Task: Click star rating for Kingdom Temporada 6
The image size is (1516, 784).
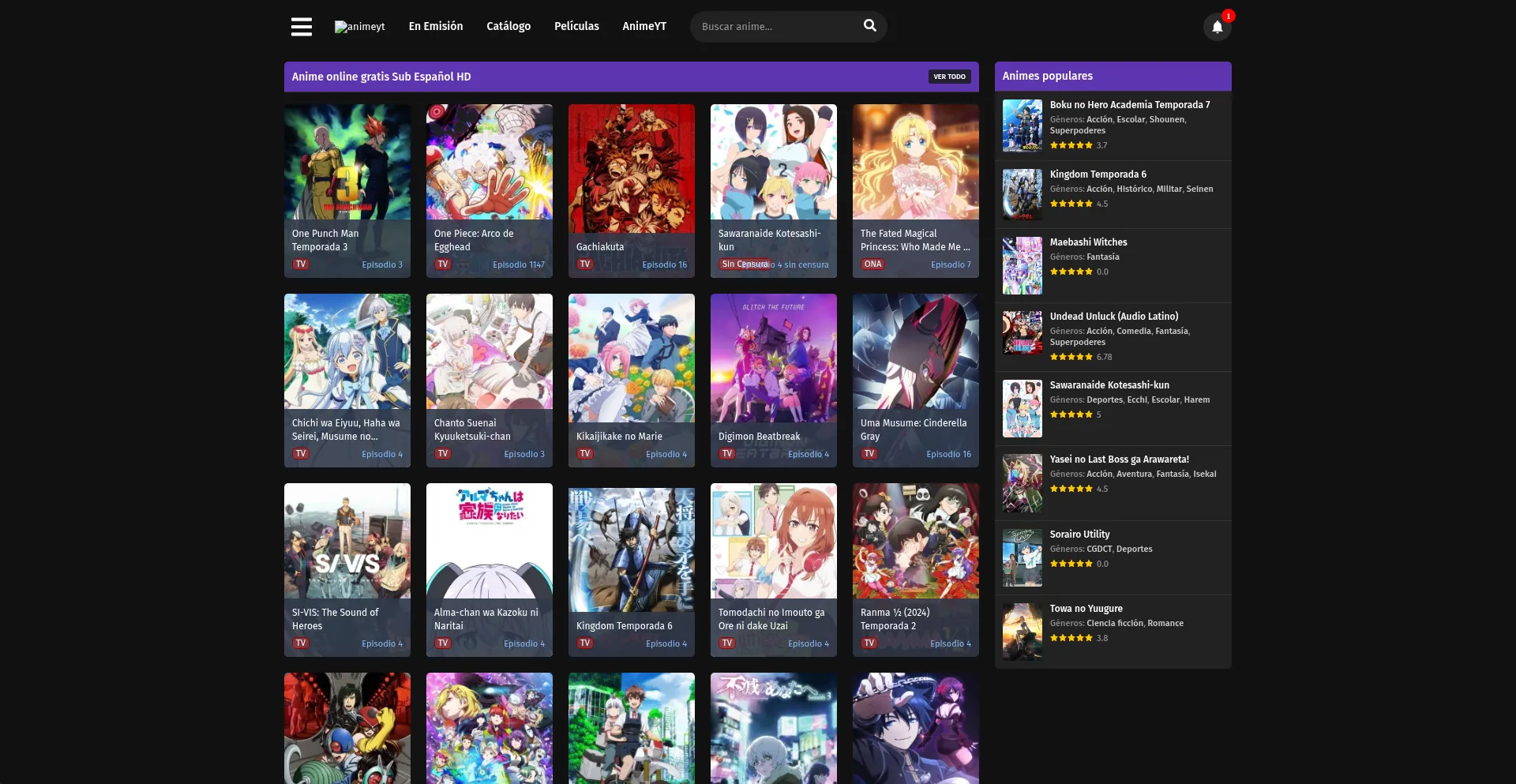Action: click(1071, 204)
